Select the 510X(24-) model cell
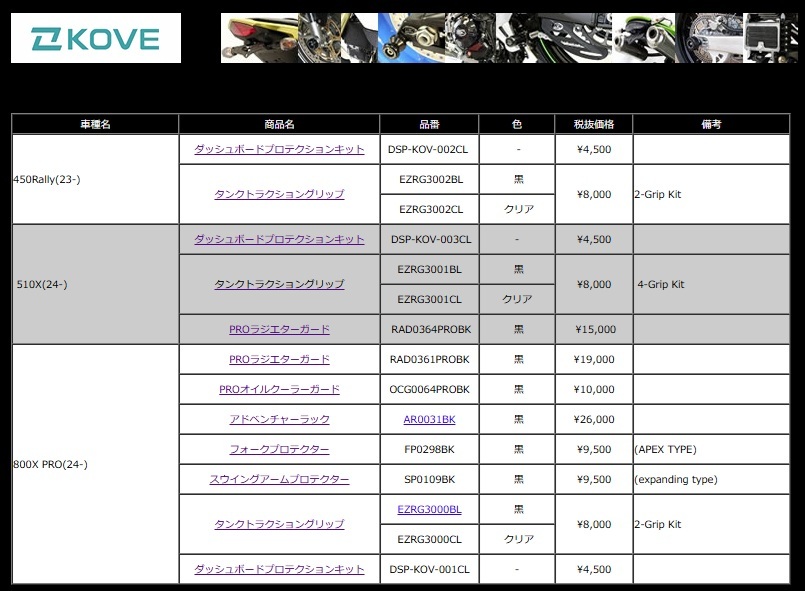This screenshot has width=805, height=591. tap(95, 284)
